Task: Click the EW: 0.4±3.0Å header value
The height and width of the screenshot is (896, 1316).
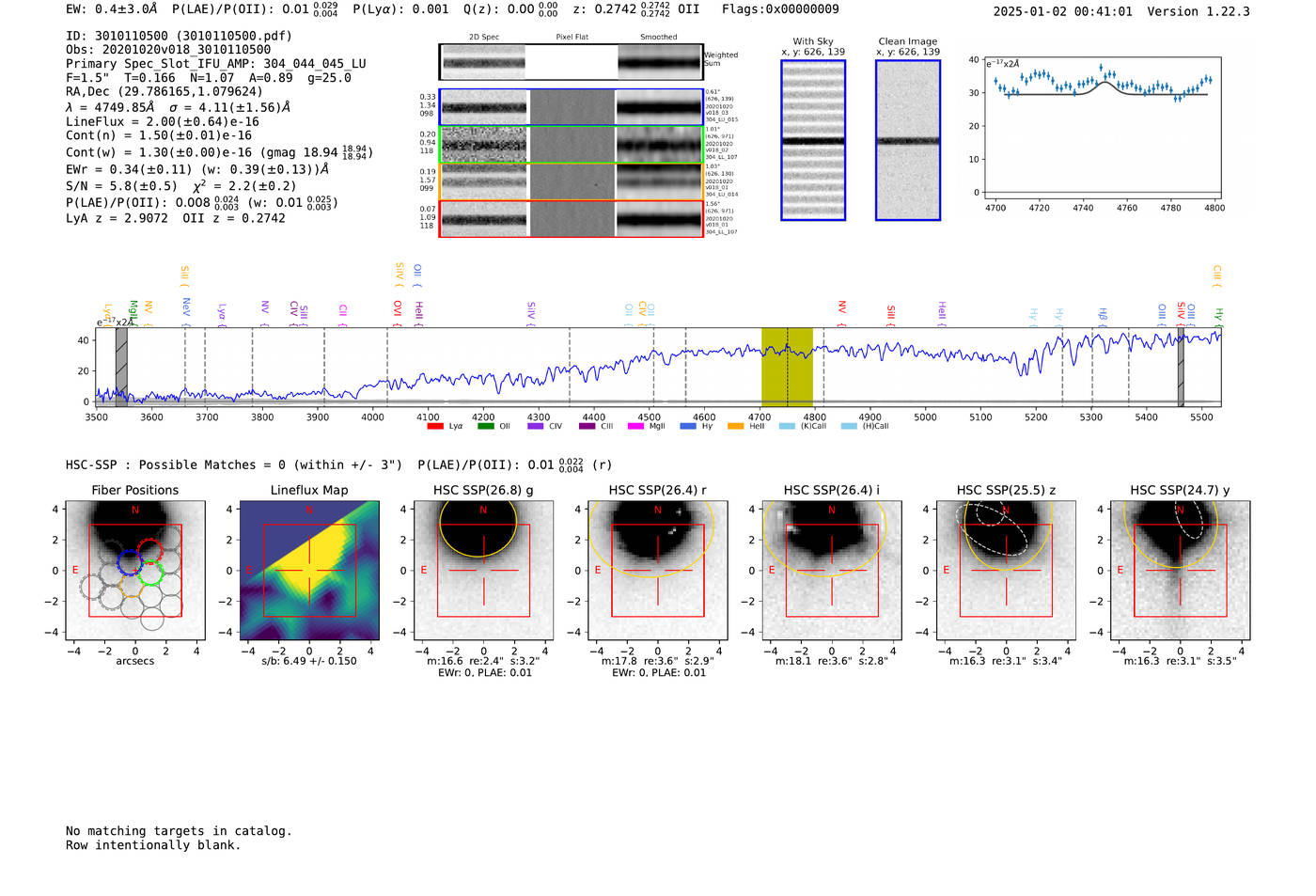Action: click(111, 9)
